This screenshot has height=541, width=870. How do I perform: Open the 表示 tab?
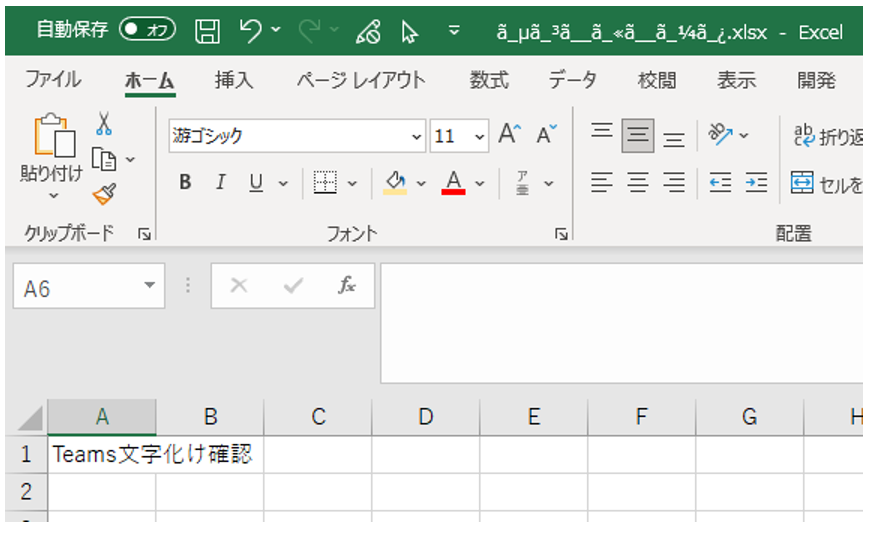[x=736, y=80]
